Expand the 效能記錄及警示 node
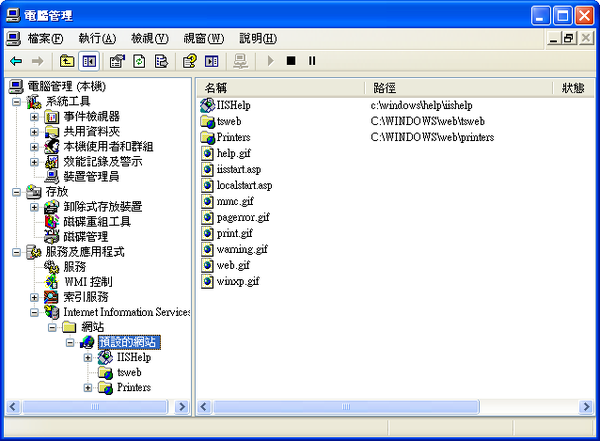Viewport: 600px width, 441px height. click(34, 162)
